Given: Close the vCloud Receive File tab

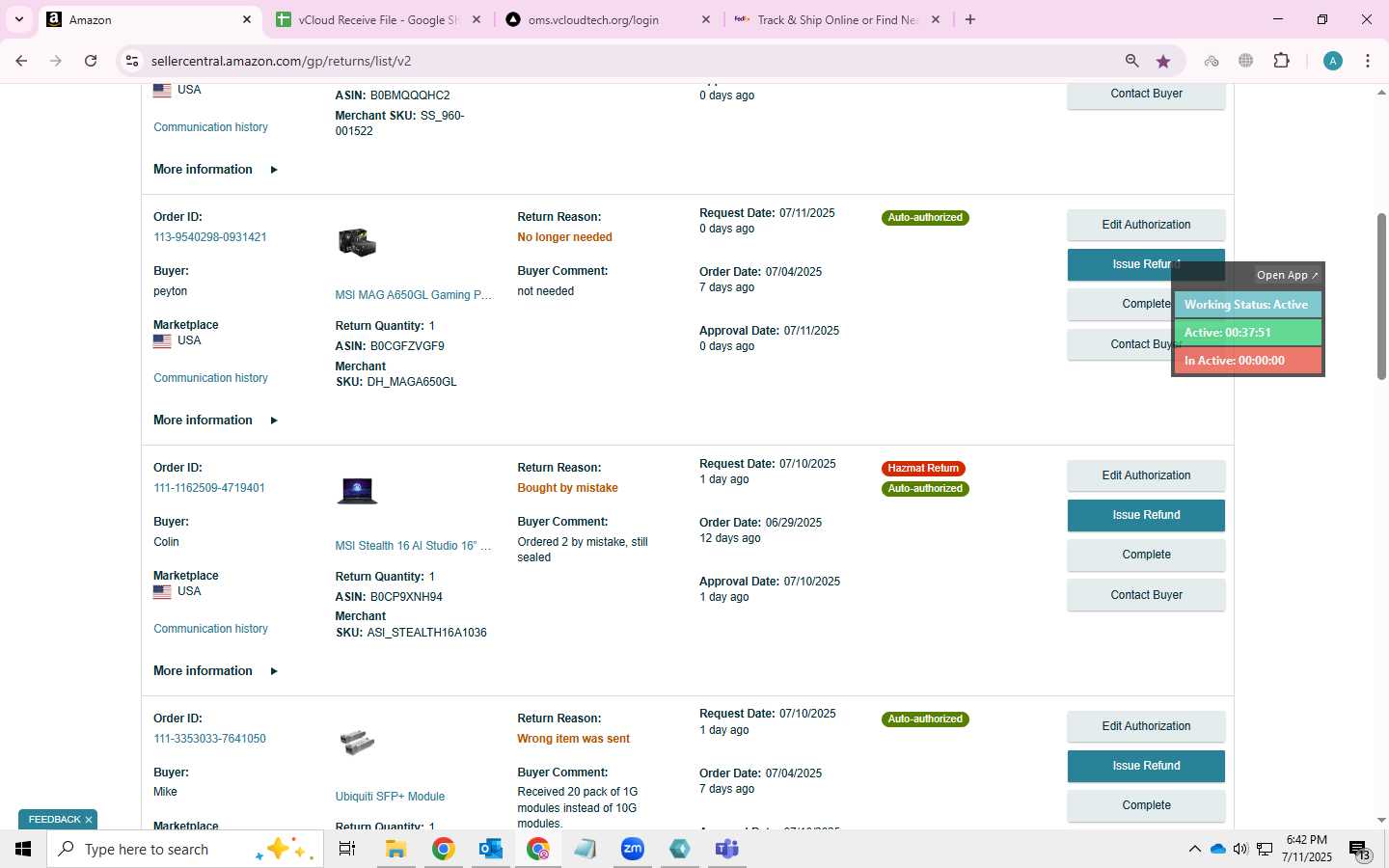Looking at the screenshot, I should pyautogui.click(x=477, y=19).
